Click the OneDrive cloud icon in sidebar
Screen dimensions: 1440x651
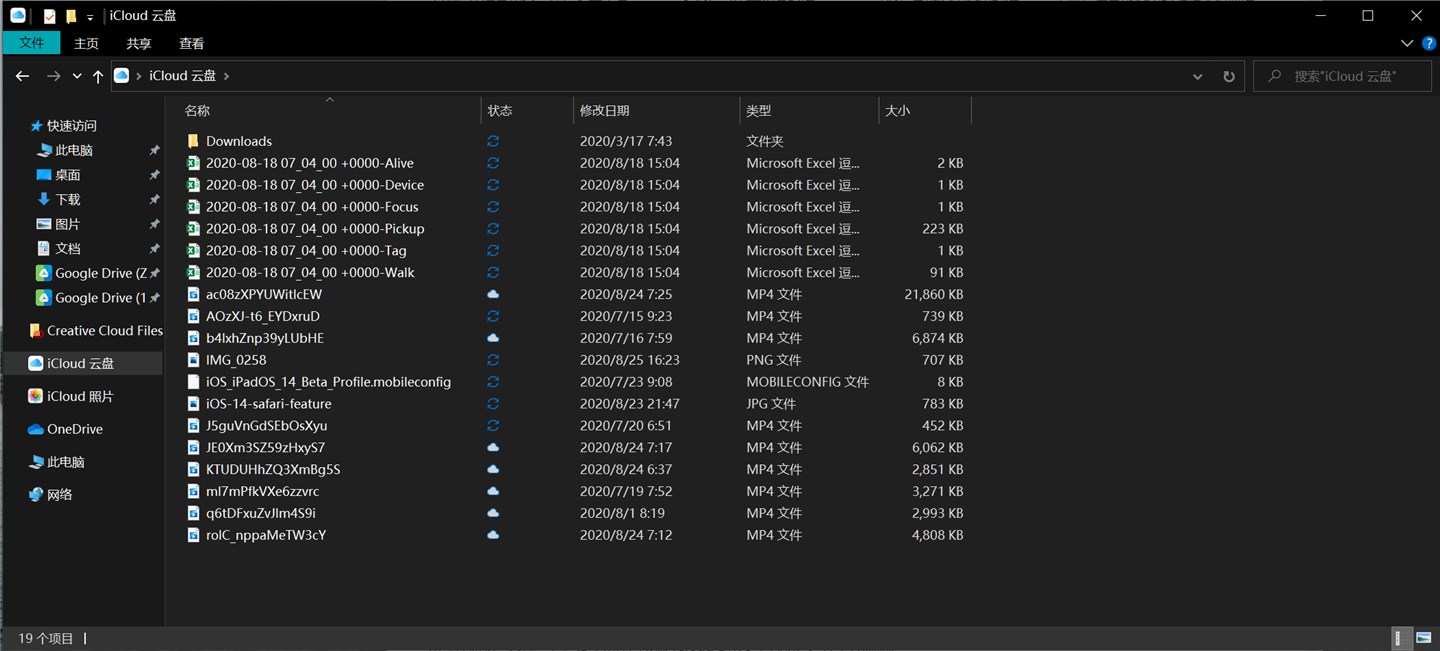coord(36,429)
